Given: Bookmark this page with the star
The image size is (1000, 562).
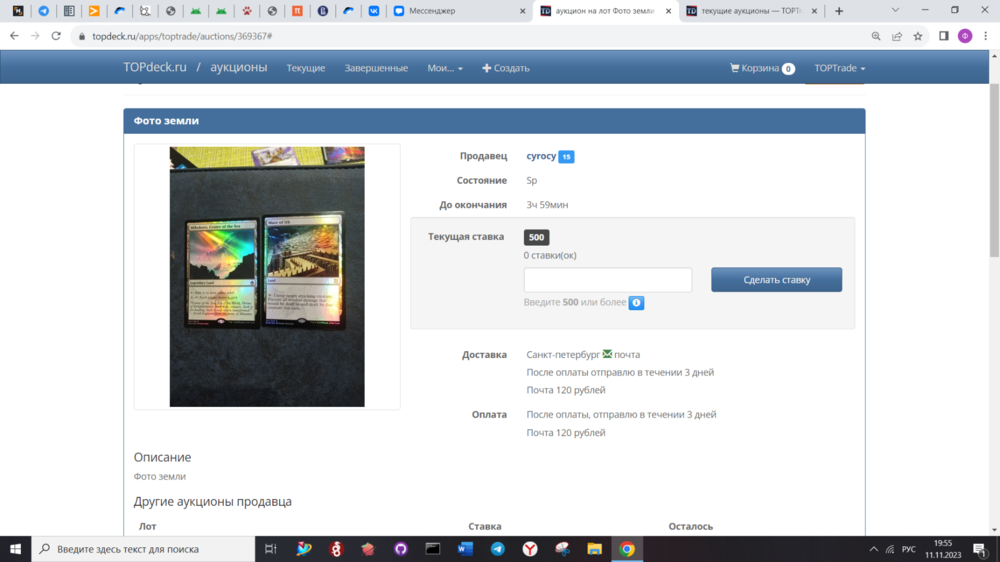Looking at the screenshot, I should pyautogui.click(x=918, y=36).
